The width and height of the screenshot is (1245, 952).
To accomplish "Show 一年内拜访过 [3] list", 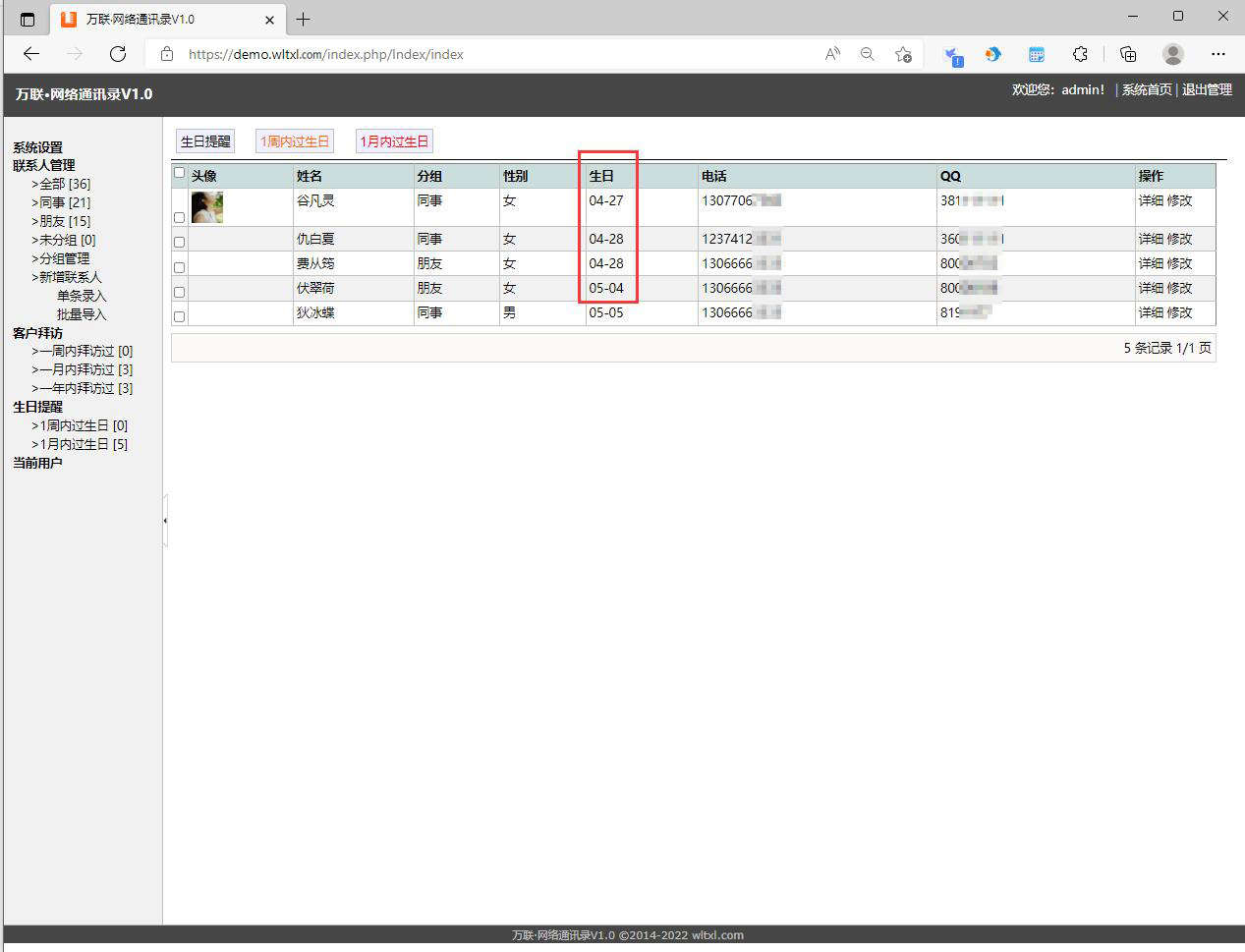I will [x=83, y=388].
